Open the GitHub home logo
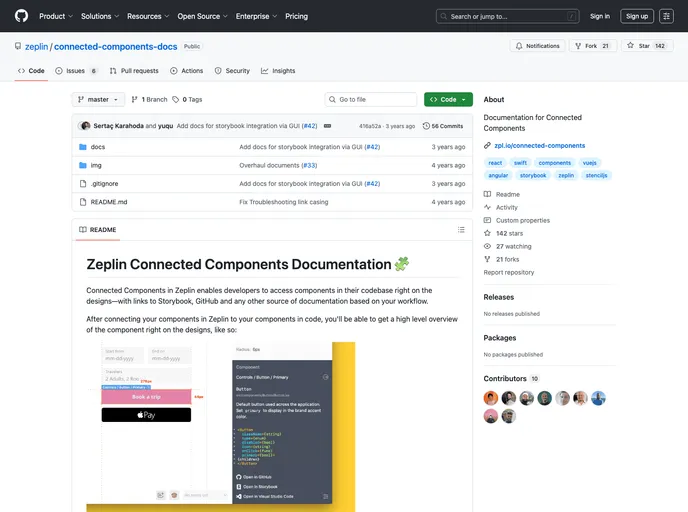 coord(21,16)
